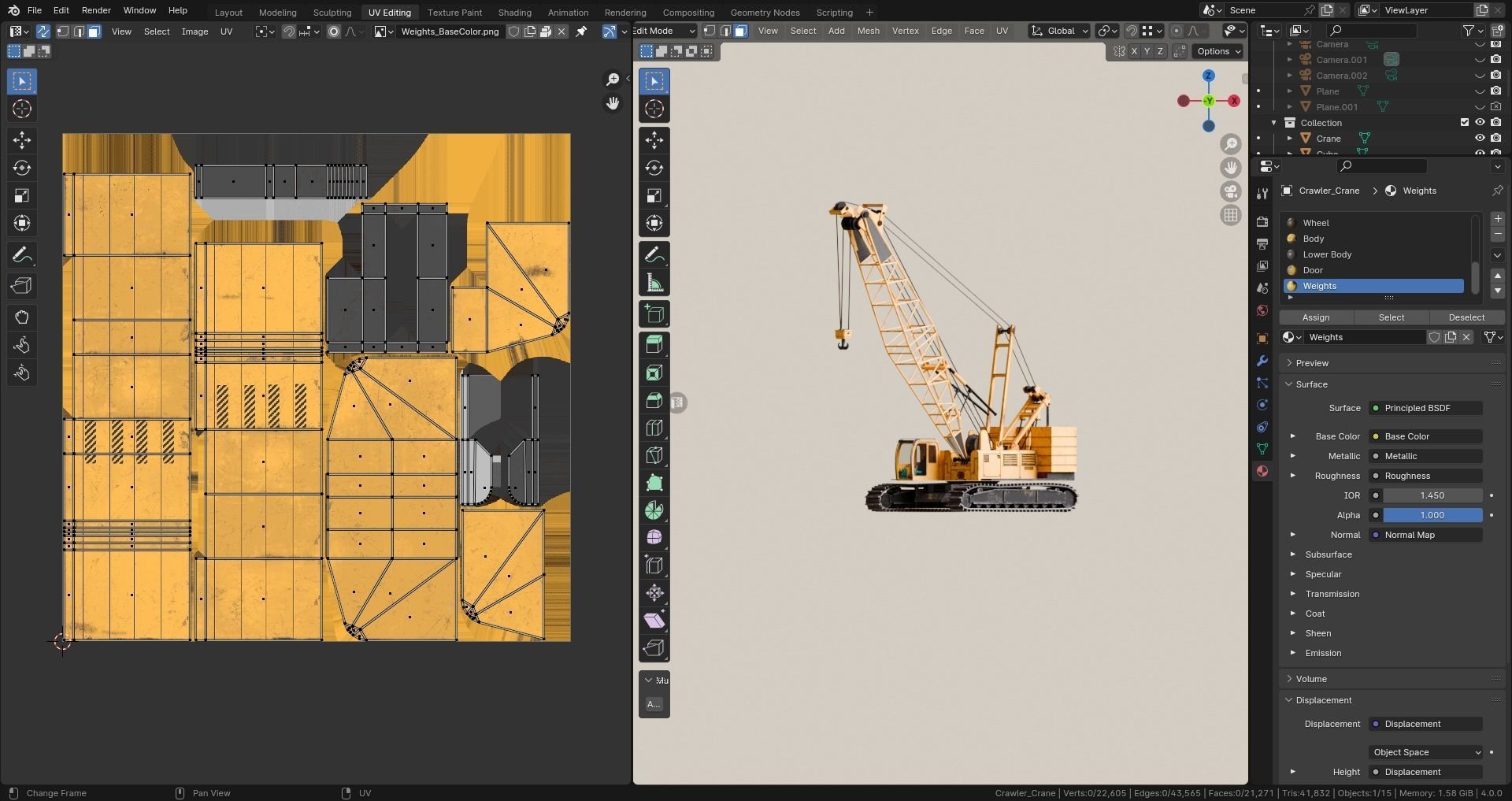Toggle Z axis mirror in viewport header
This screenshot has width=1512, height=801.
tap(1159, 51)
